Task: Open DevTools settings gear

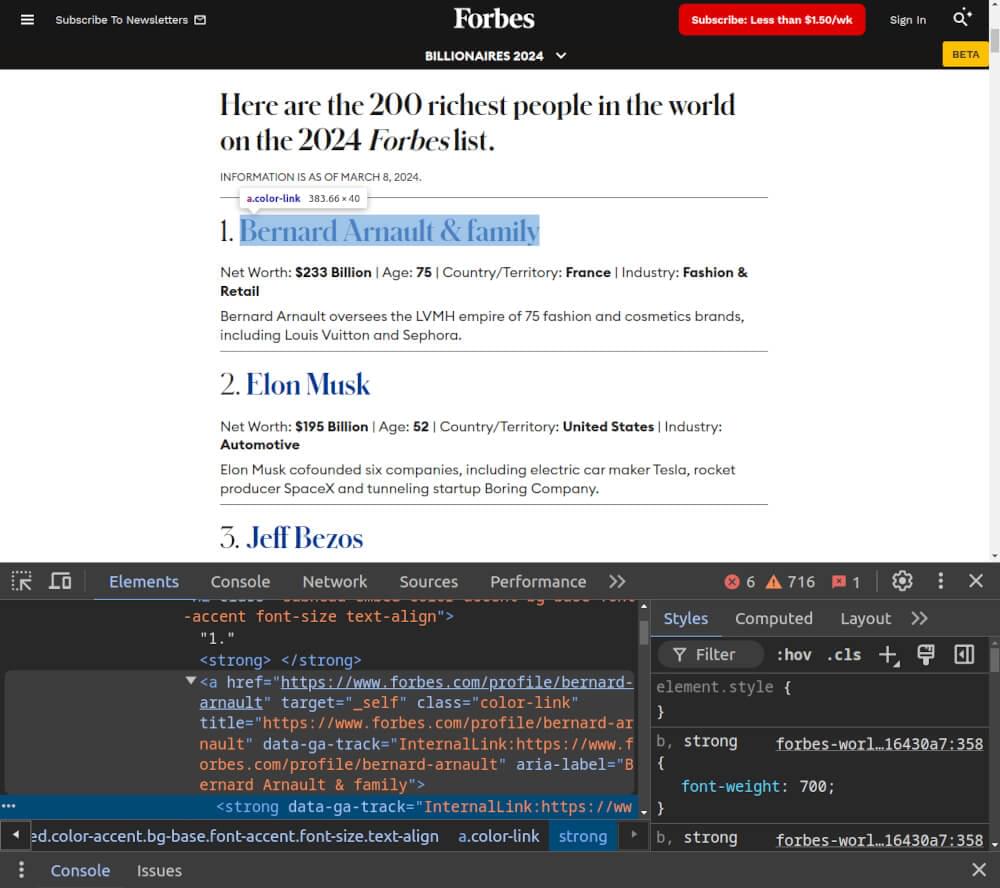Action: click(x=902, y=581)
